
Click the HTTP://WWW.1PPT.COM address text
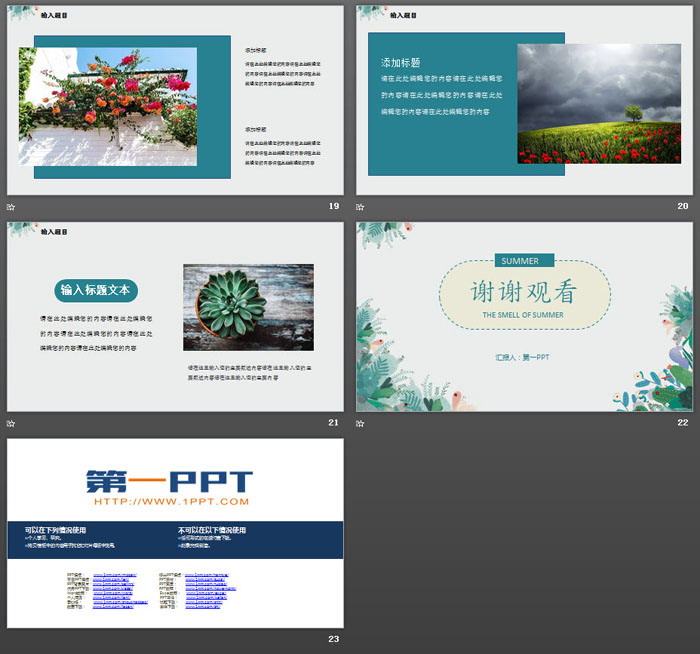point(169,501)
